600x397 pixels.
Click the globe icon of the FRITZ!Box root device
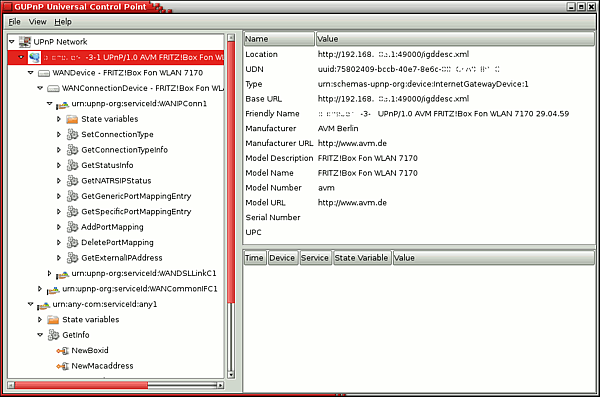34,57
